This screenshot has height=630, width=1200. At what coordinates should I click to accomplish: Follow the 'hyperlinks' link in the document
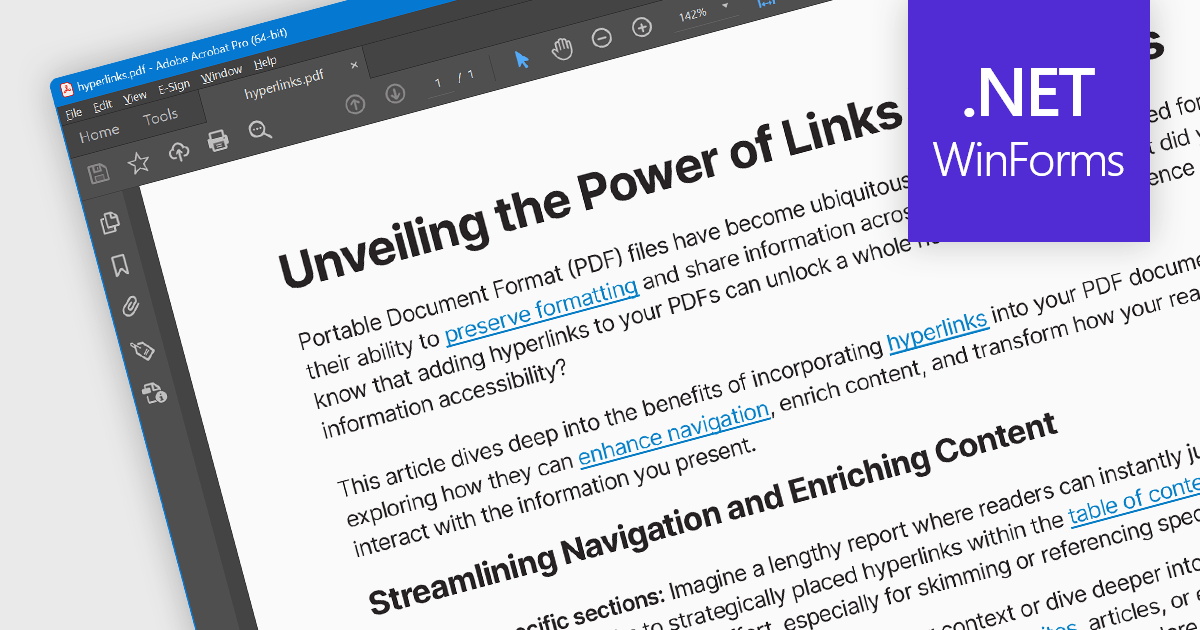coord(938,333)
